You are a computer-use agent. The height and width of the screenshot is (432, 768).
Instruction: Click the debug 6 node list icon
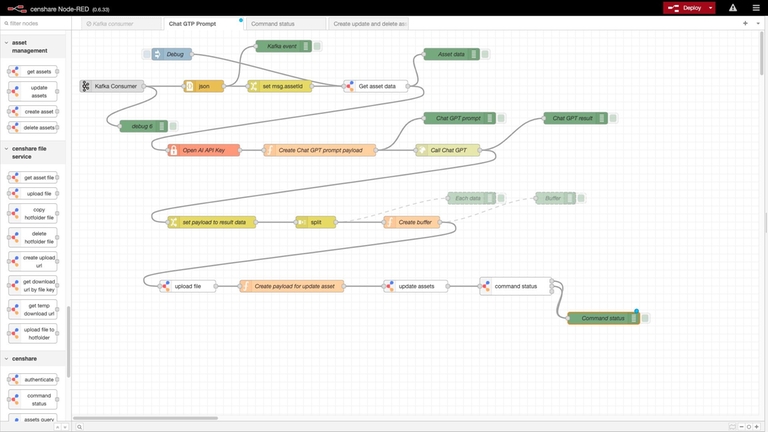tap(162, 126)
